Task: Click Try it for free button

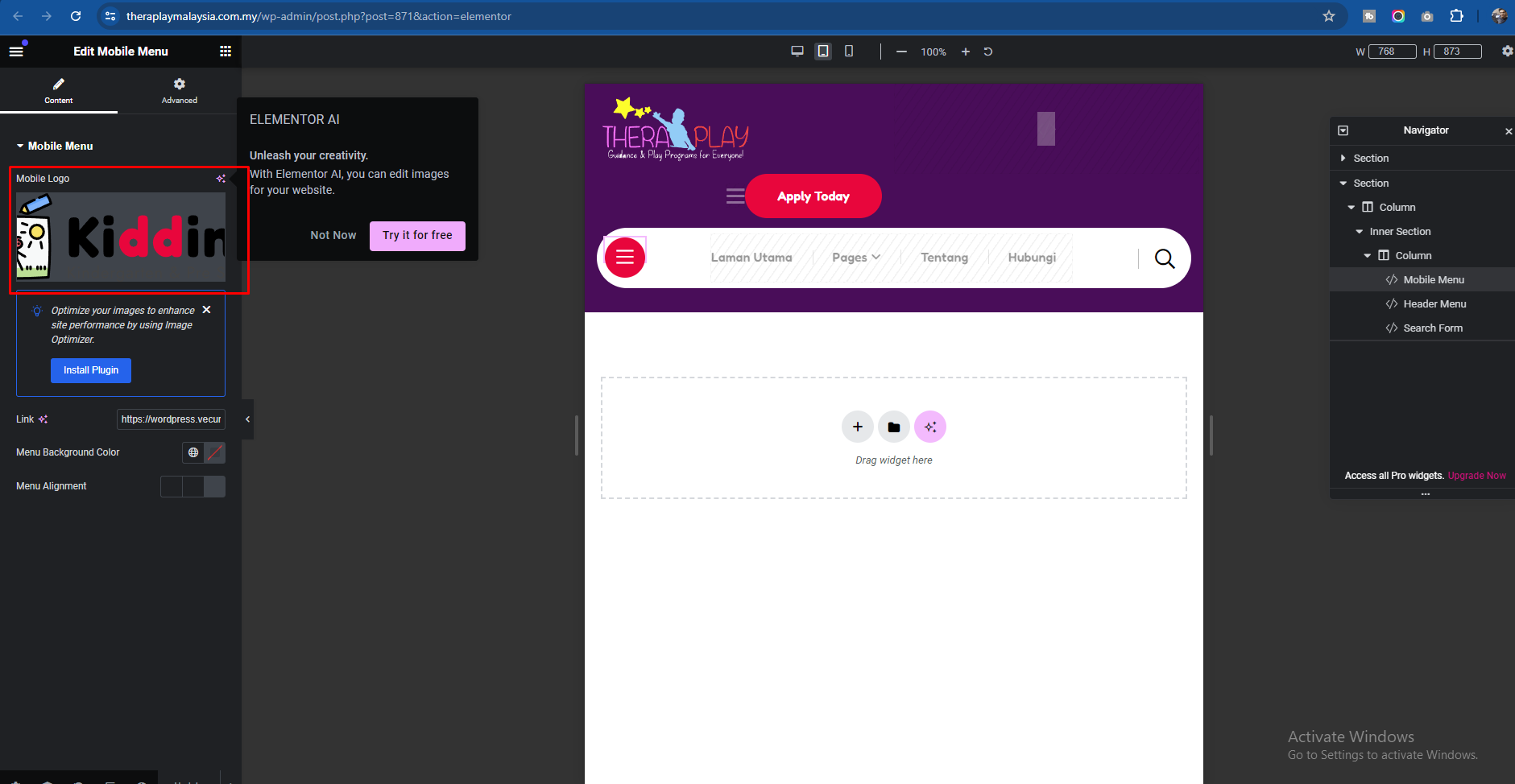Action: tap(417, 236)
